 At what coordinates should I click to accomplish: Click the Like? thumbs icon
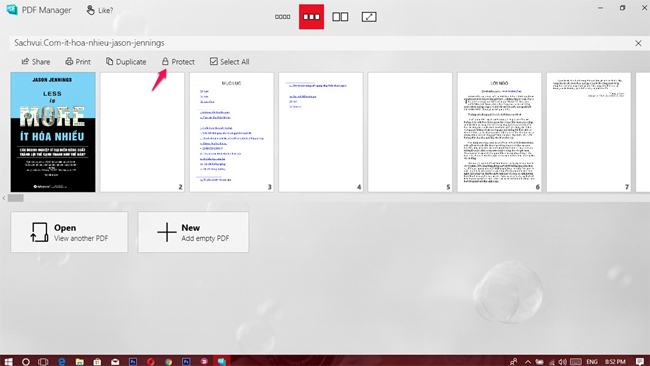tap(91, 10)
